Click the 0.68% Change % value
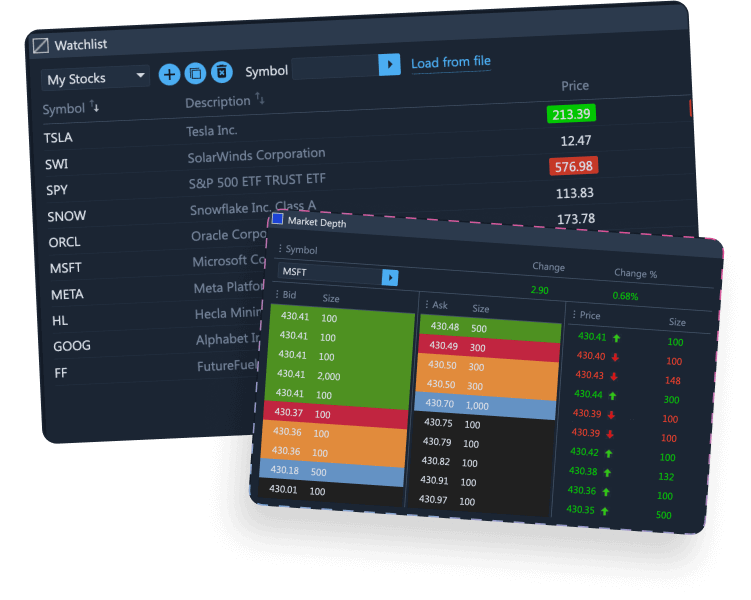Image resolution: width=751 pixels, height=600 pixels. pyautogui.click(x=625, y=295)
